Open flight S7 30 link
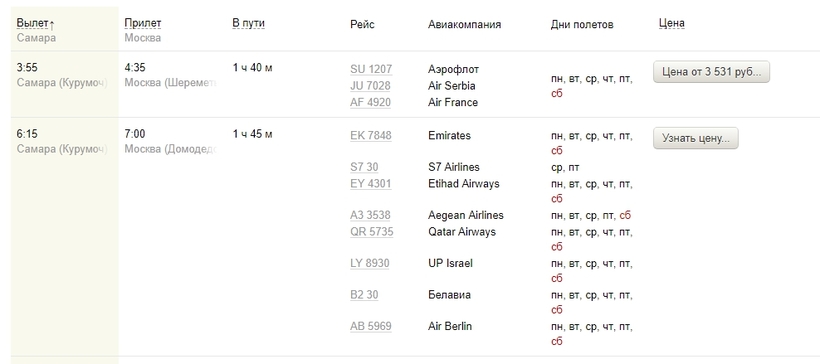The width and height of the screenshot is (820, 364). (364, 167)
